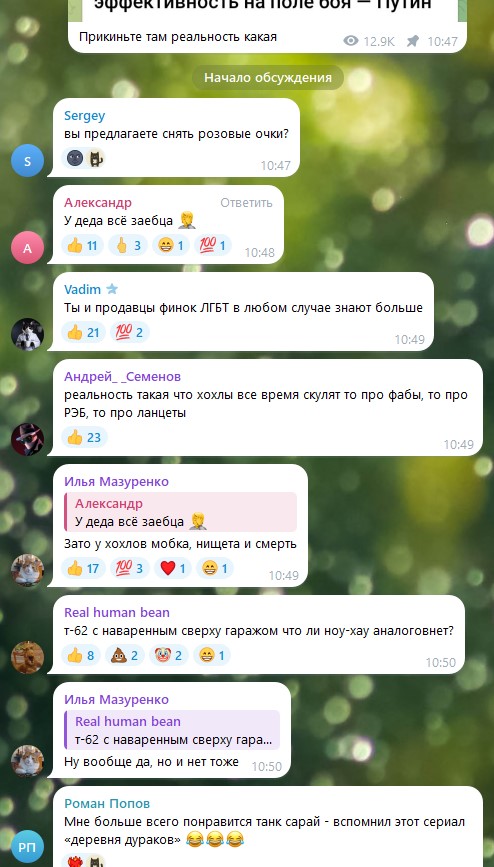Click Real human bean's avatar image
Image resolution: width=494 pixels, height=867 pixels.
pos(27,657)
